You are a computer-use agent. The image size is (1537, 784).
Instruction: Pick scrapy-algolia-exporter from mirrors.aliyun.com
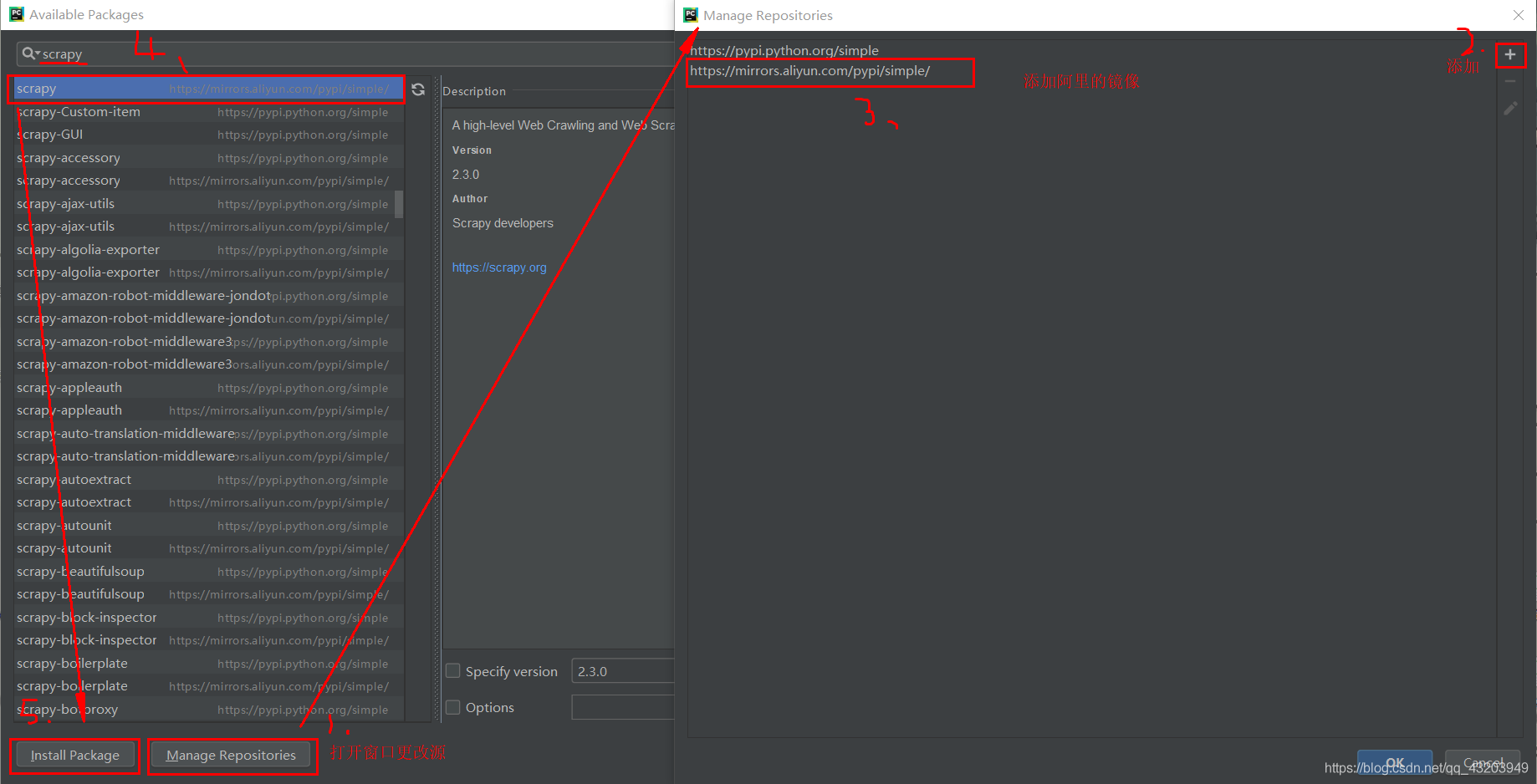pos(209,272)
